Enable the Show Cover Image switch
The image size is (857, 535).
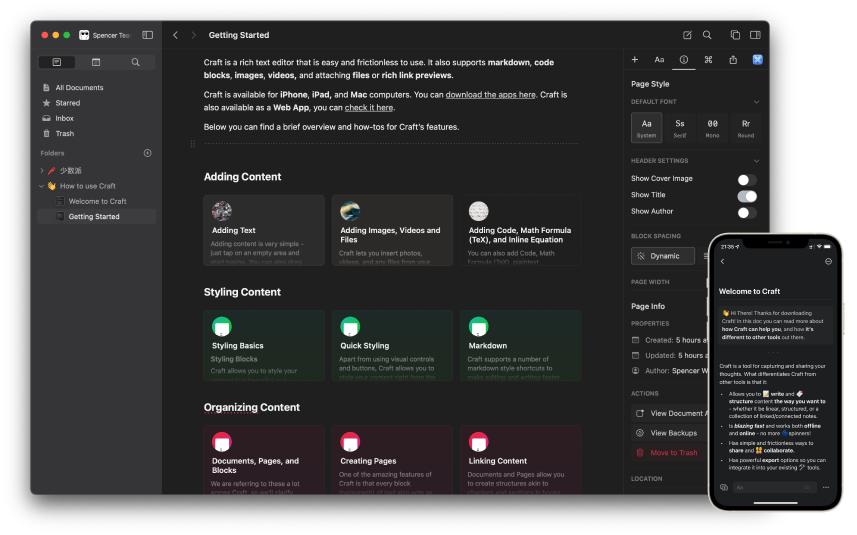click(x=747, y=180)
